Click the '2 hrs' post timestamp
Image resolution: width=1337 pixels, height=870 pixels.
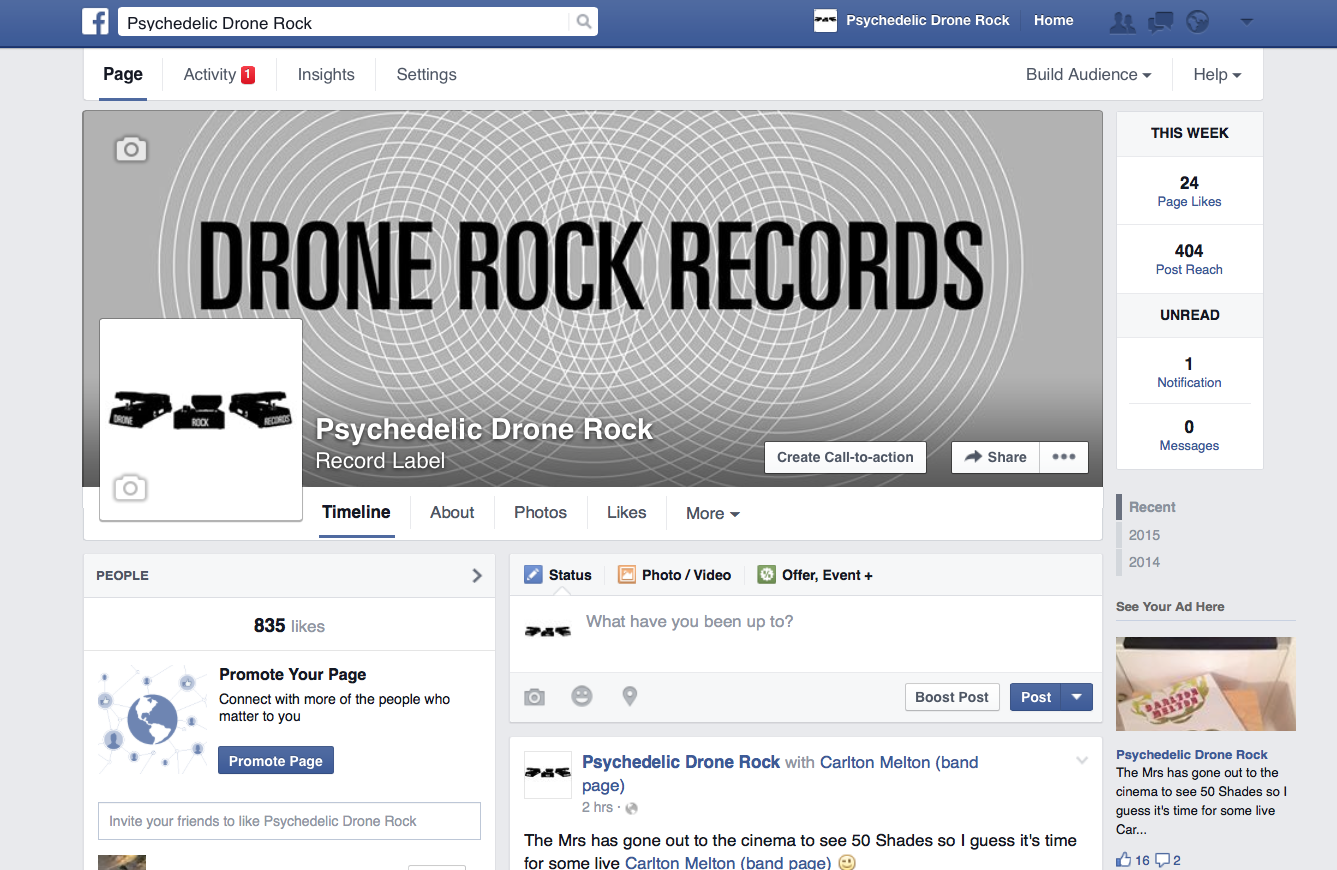597,808
